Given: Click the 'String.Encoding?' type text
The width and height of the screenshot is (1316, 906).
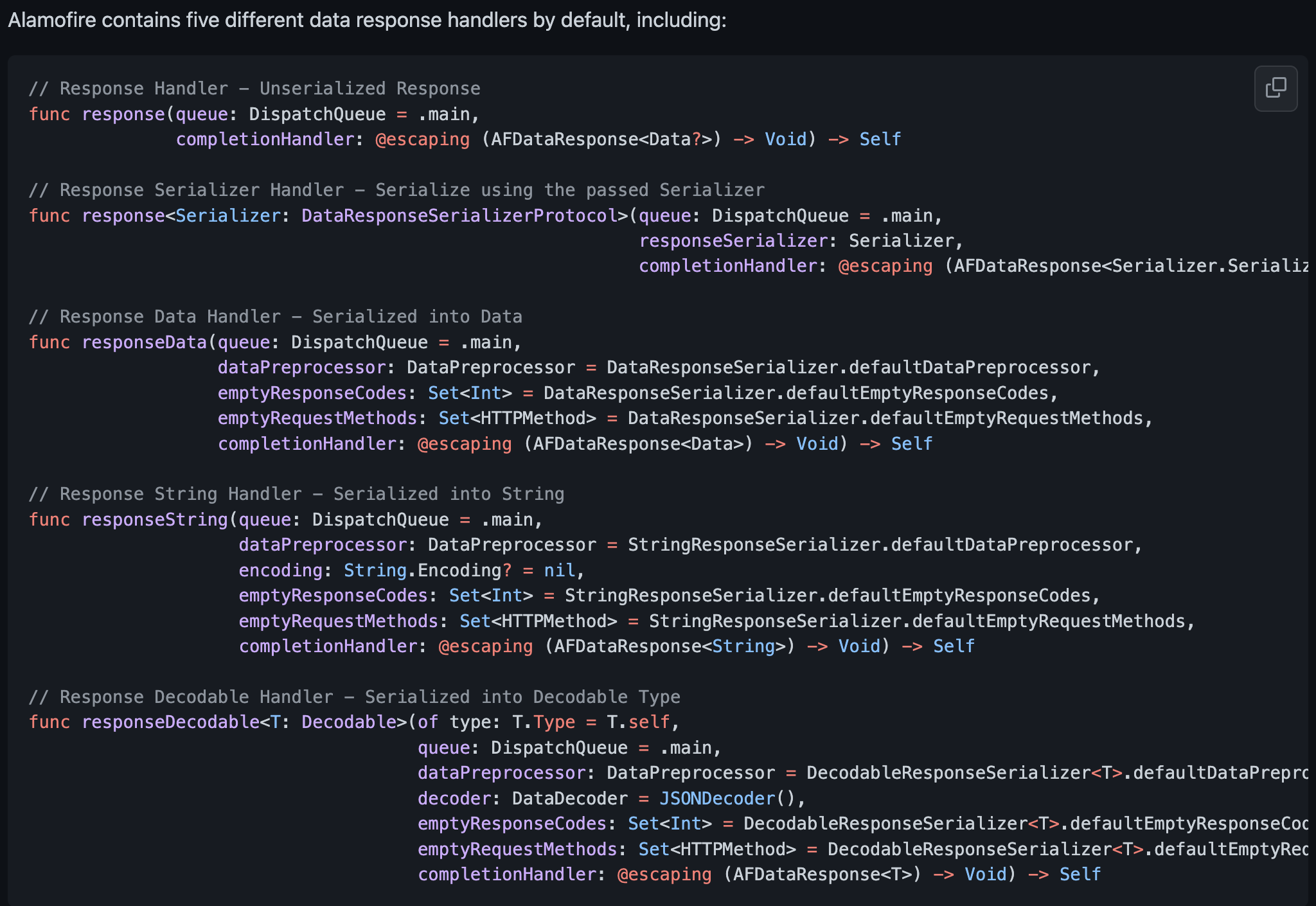Looking at the screenshot, I should point(427,571).
